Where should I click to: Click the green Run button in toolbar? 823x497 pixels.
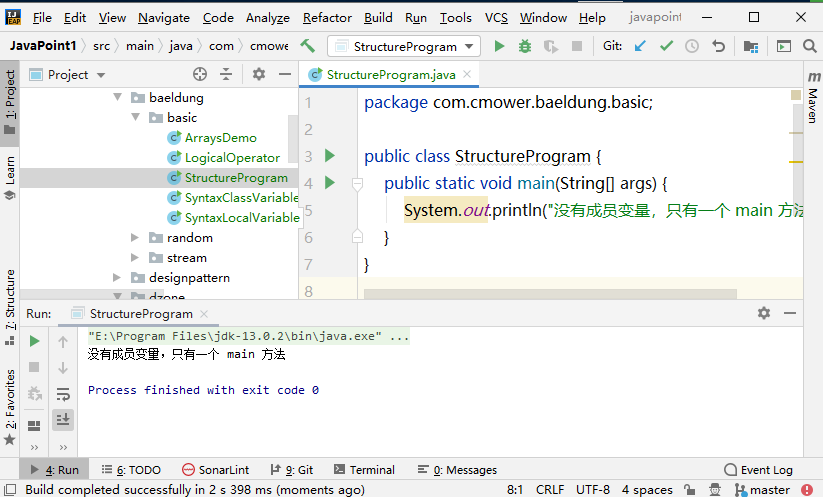(x=499, y=47)
